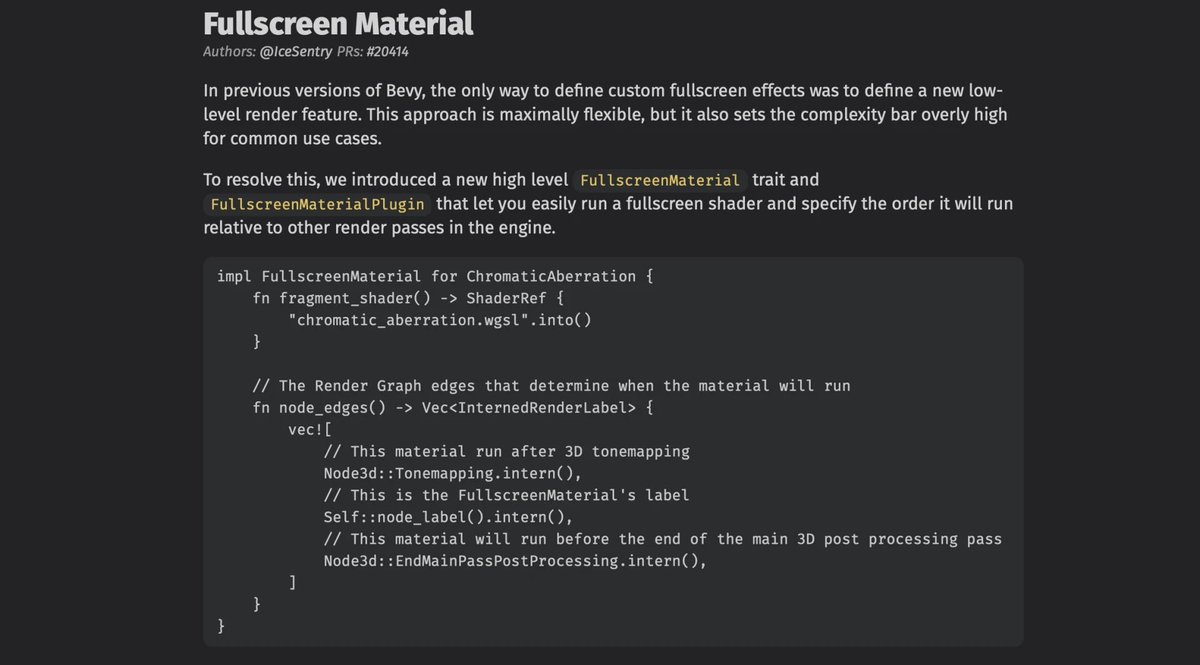
Task: Click the inline FullscreenMaterialPlugin code term
Action: [x=318, y=204]
